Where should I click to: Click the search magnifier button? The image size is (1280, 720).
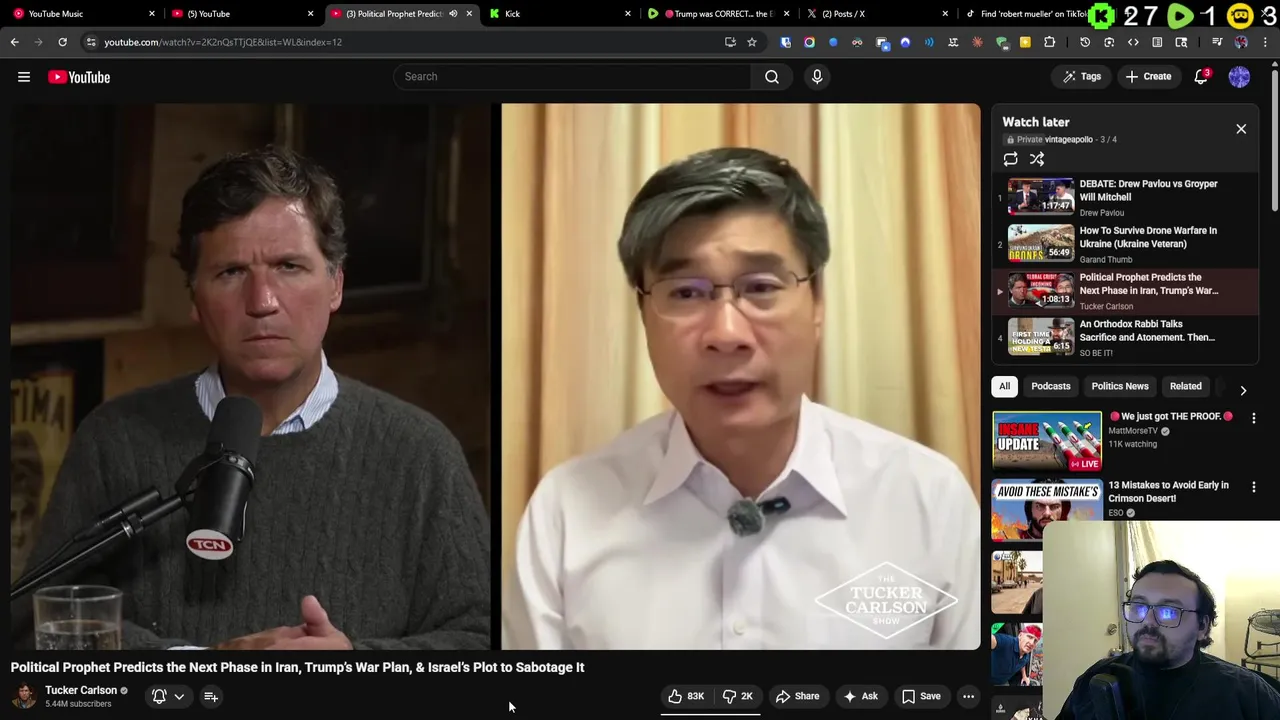[x=772, y=77]
